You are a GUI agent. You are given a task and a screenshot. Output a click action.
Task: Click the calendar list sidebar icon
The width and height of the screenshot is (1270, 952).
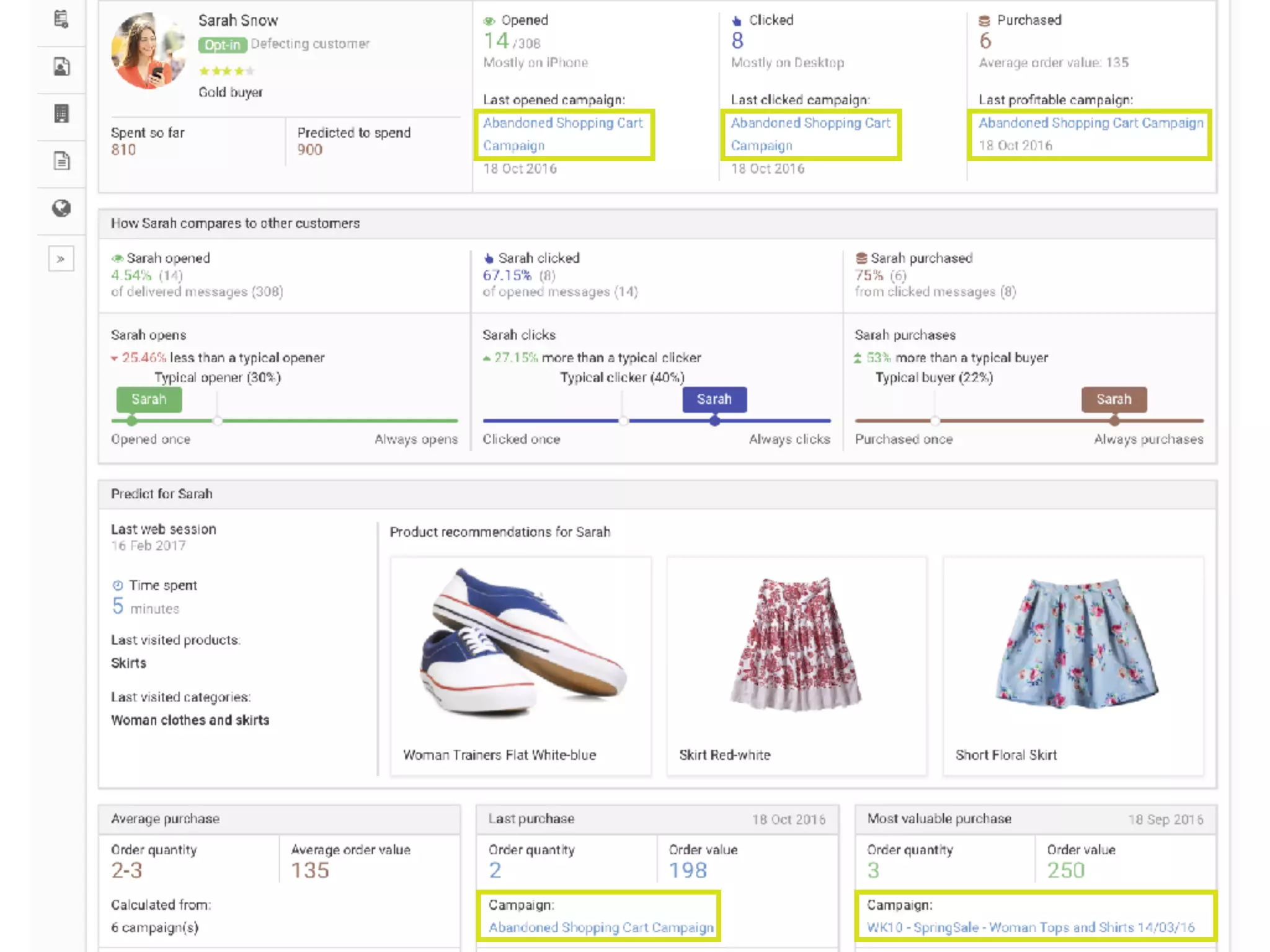click(x=61, y=20)
